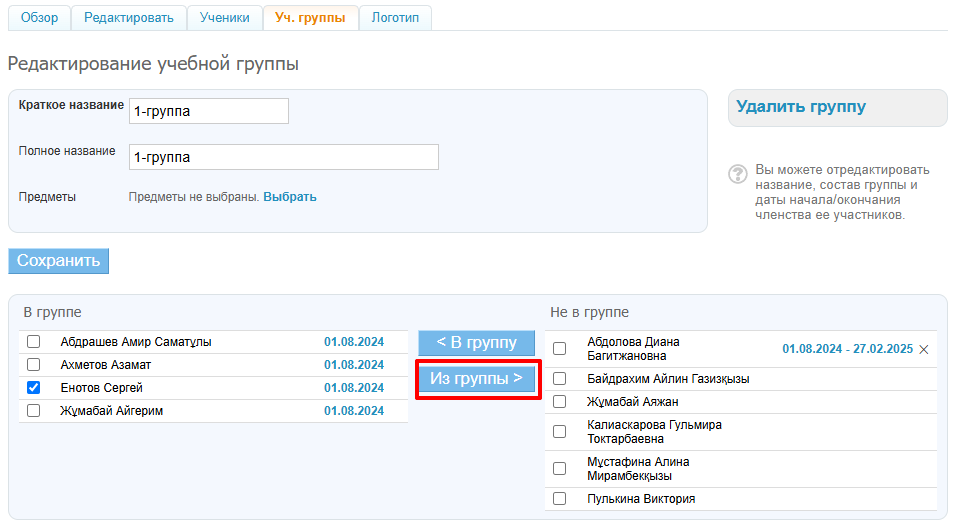Check the box for Пулькина Виктория
The width and height of the screenshot is (958, 521).
point(560,499)
